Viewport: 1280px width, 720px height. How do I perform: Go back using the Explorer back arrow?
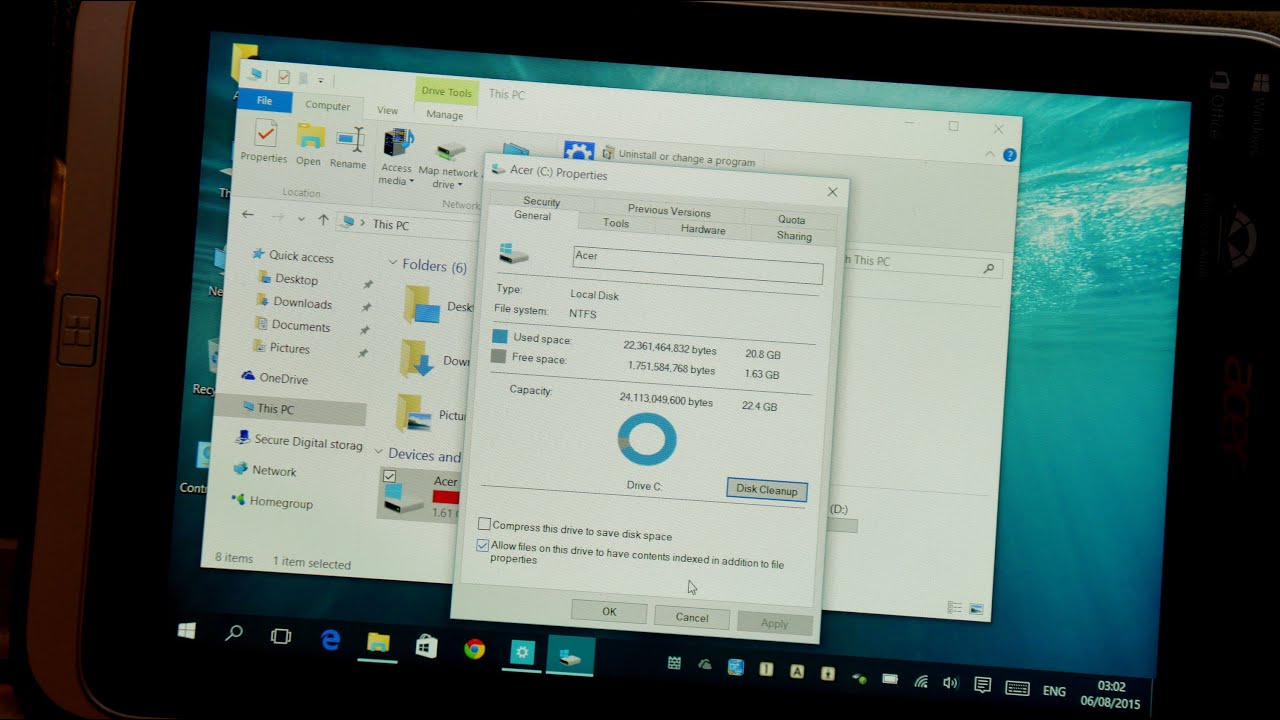248,214
